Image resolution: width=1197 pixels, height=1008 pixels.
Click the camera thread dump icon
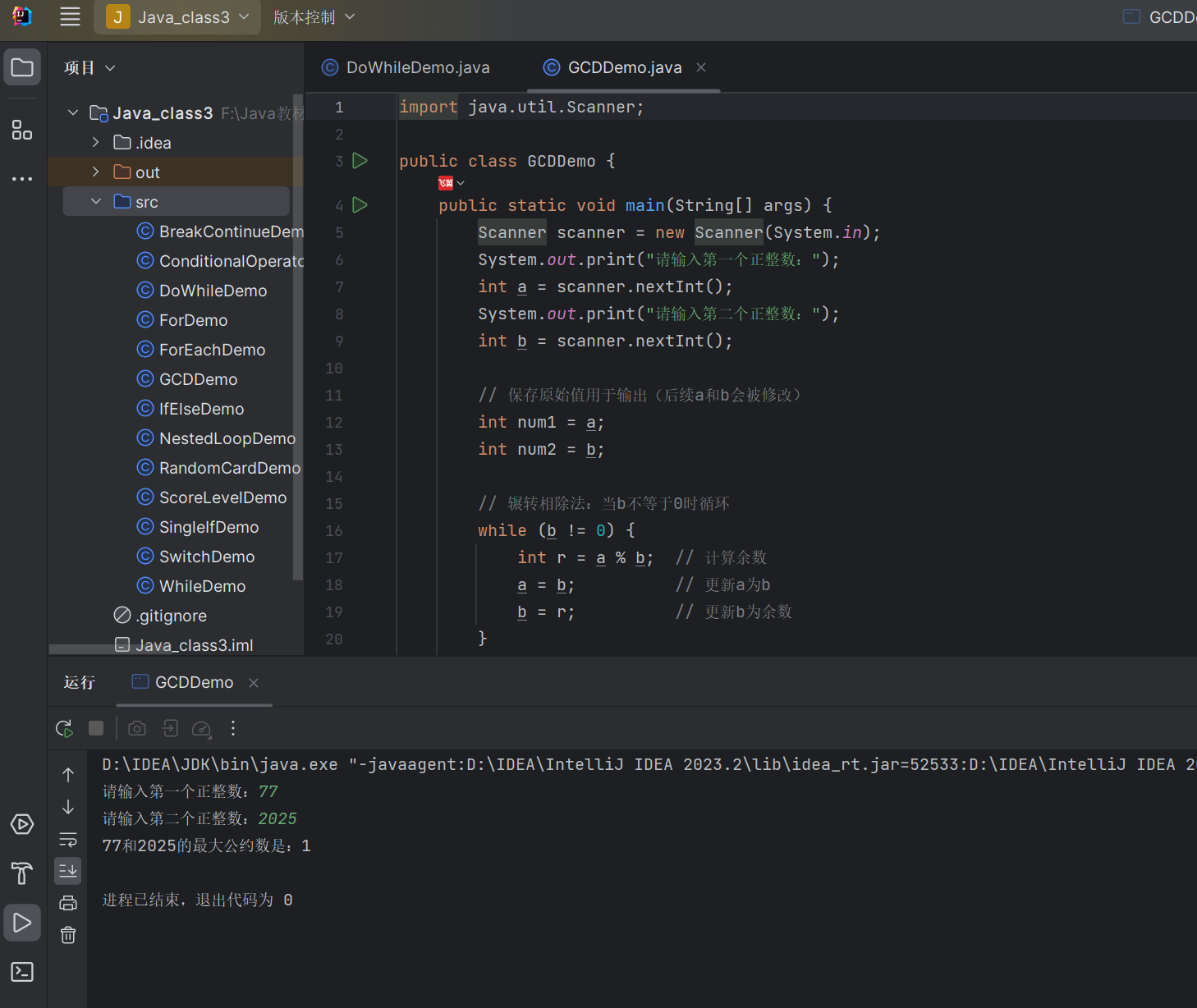pyautogui.click(x=137, y=728)
